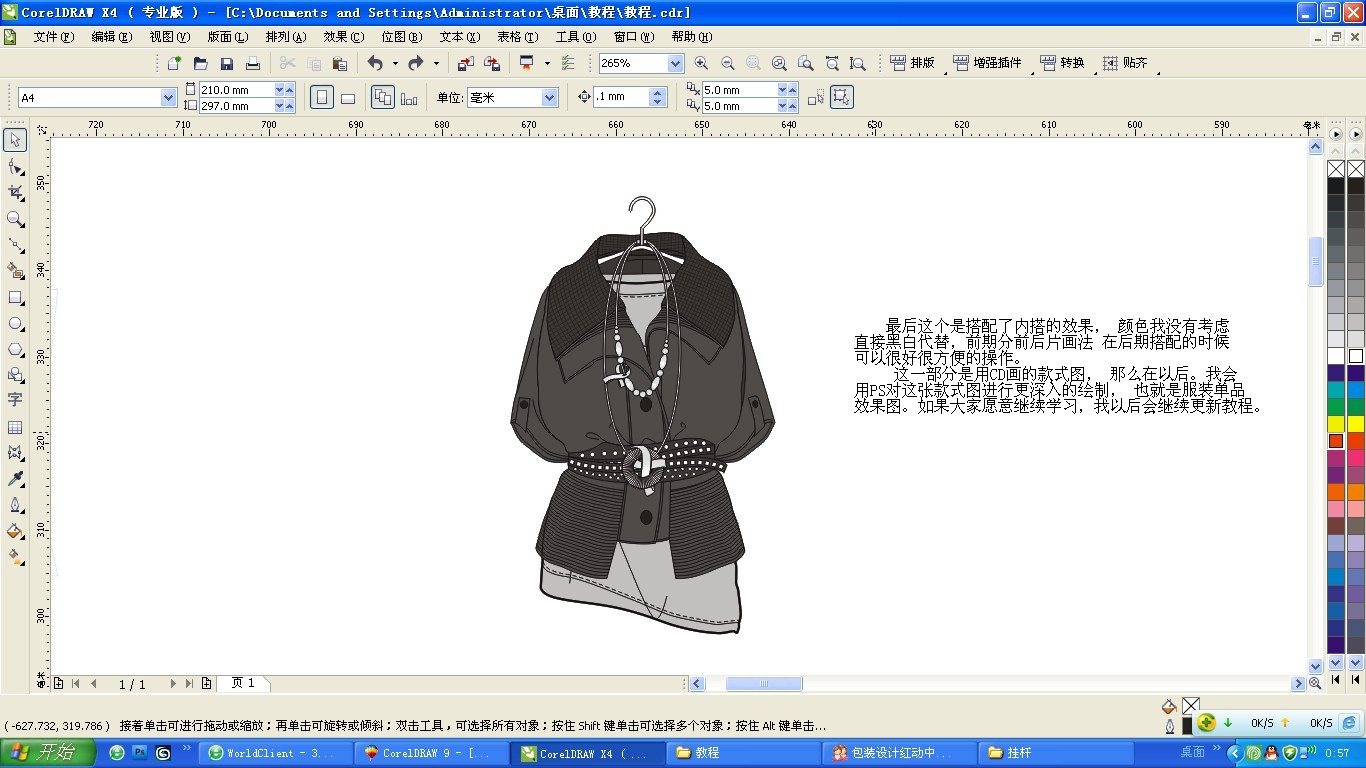
Task: Click the nudge offset input field
Action: coord(621,97)
